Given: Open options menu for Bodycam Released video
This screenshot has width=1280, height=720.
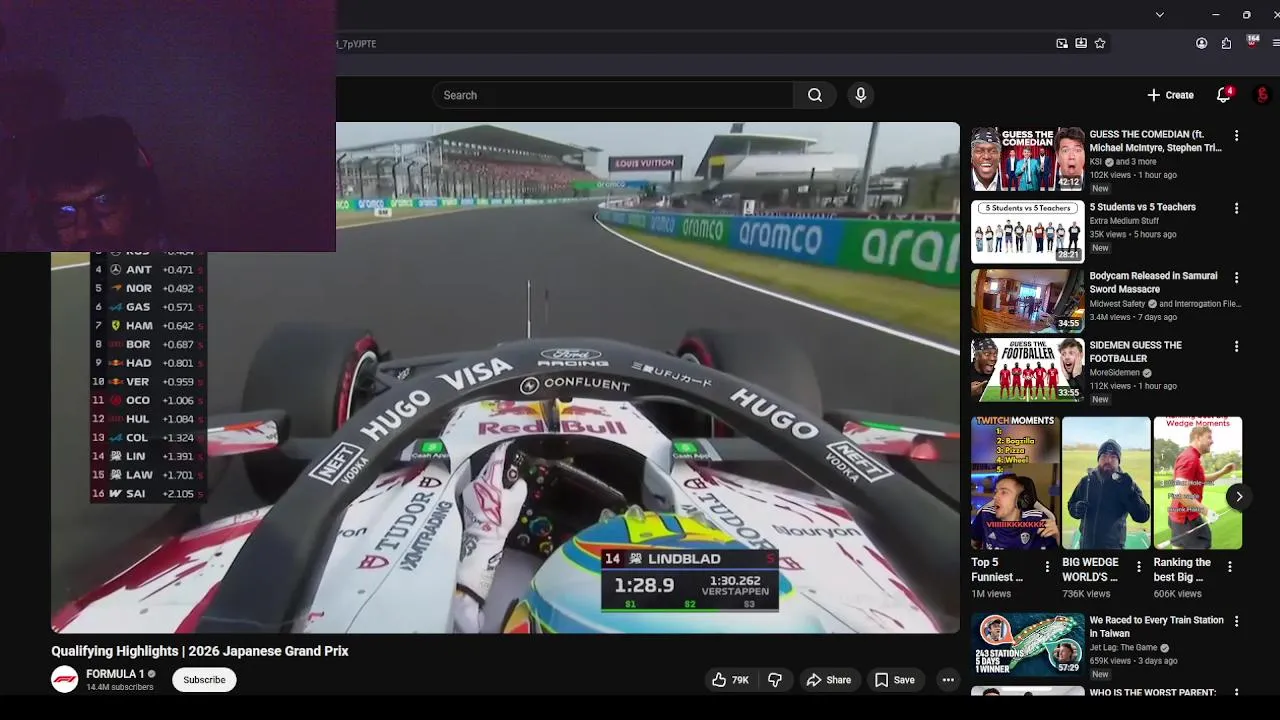Looking at the screenshot, I should 1236,277.
